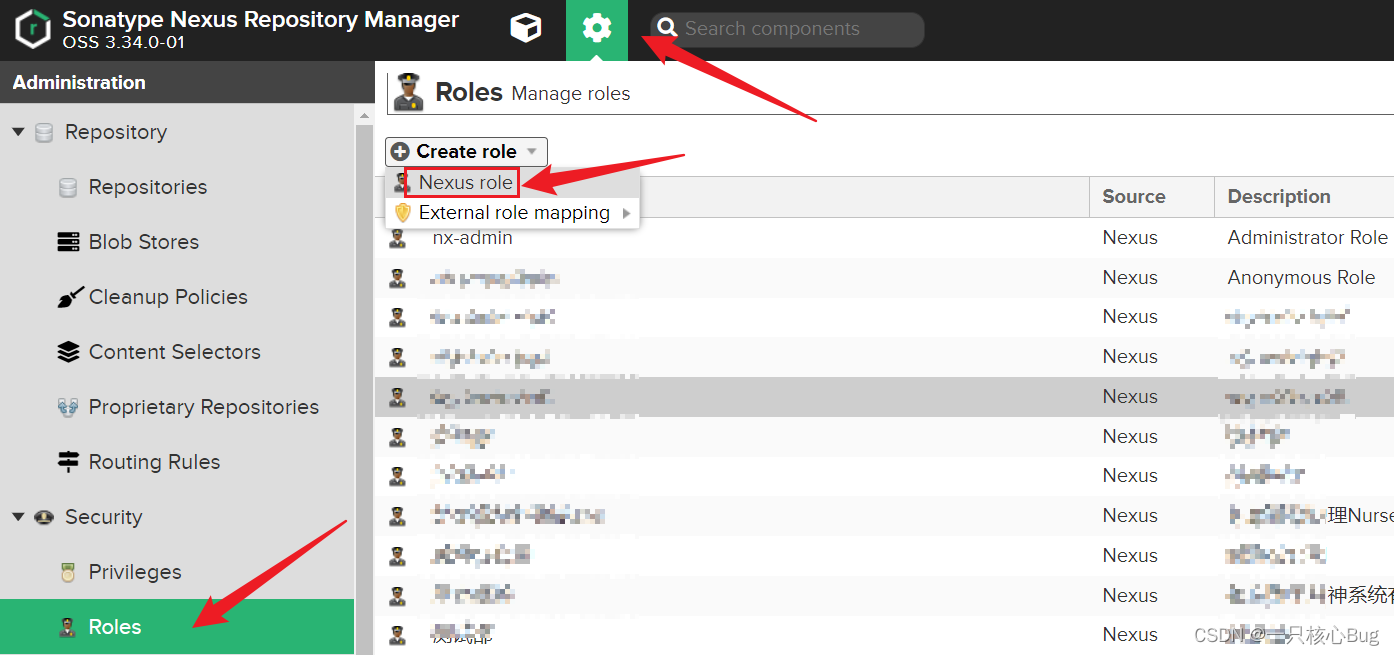Click the Privileges medal icon
The width and height of the screenshot is (1394, 655).
click(x=68, y=572)
